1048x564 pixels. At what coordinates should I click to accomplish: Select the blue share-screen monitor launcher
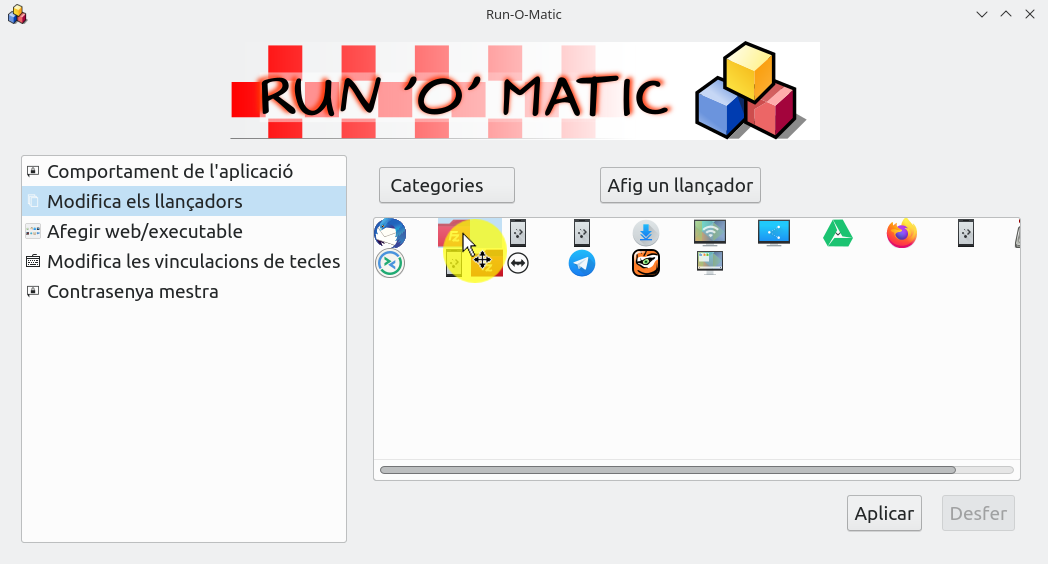pyautogui.click(x=774, y=233)
